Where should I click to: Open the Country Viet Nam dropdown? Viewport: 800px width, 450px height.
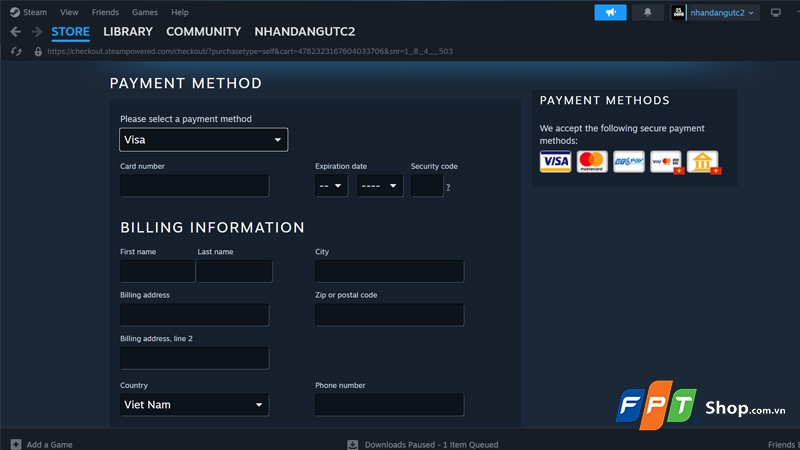194,405
